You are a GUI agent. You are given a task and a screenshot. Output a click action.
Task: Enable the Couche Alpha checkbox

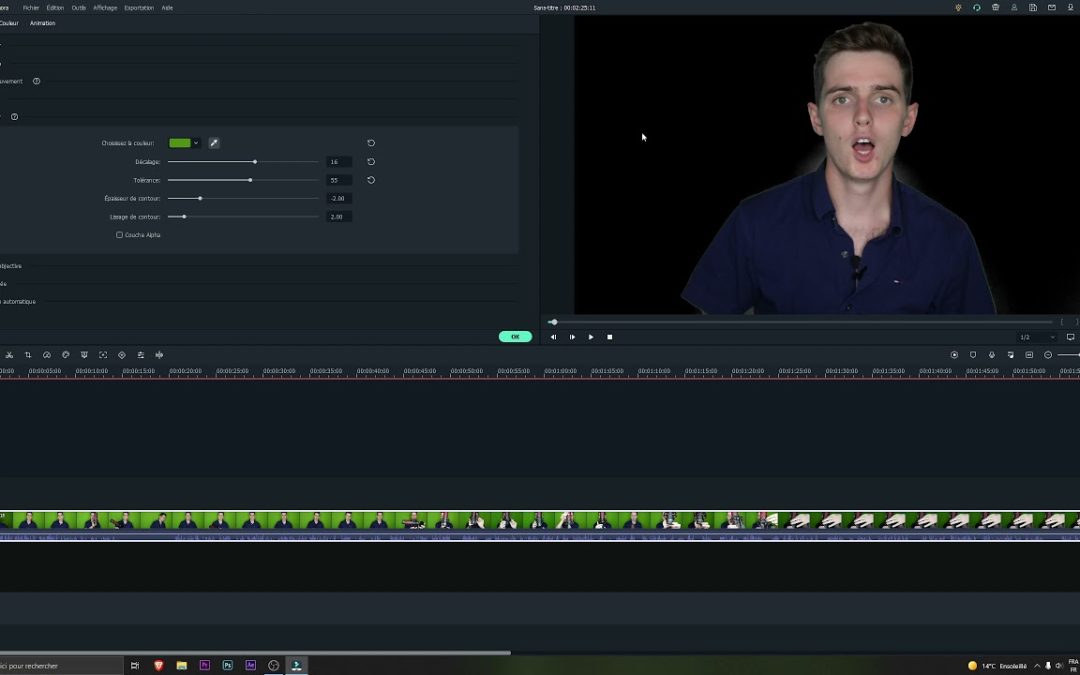[x=119, y=234]
